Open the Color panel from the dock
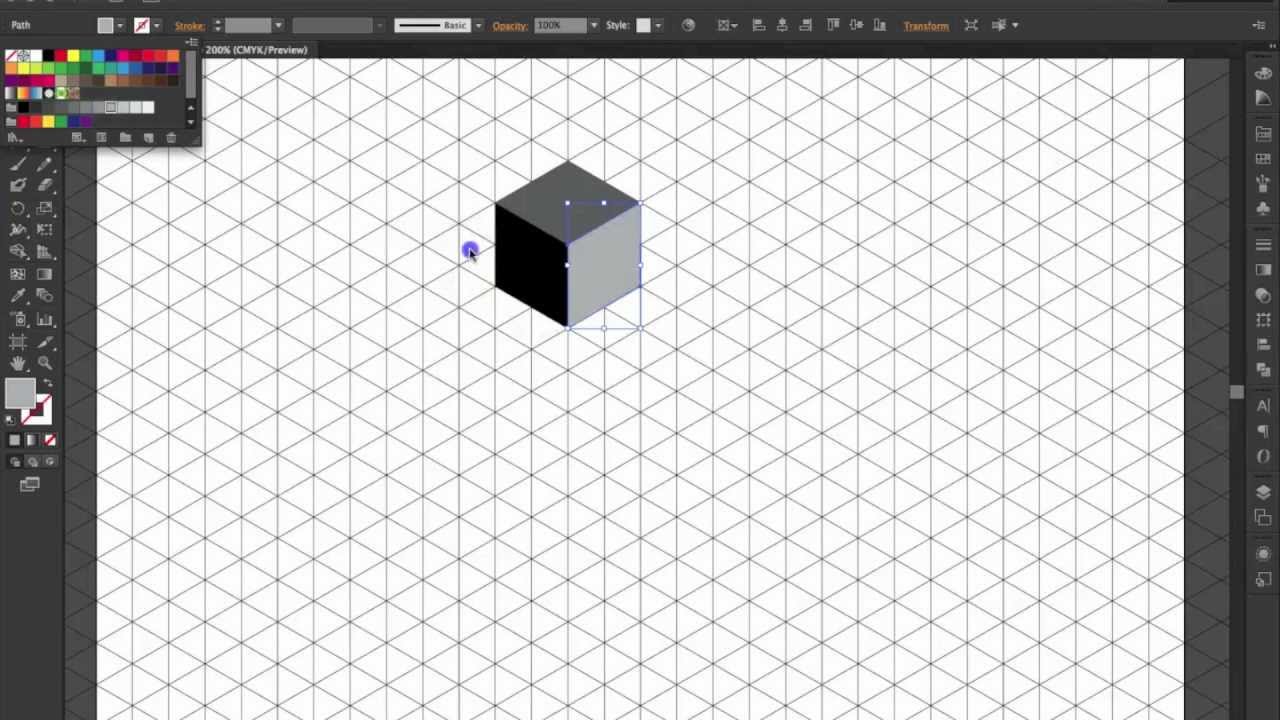 point(1263,74)
